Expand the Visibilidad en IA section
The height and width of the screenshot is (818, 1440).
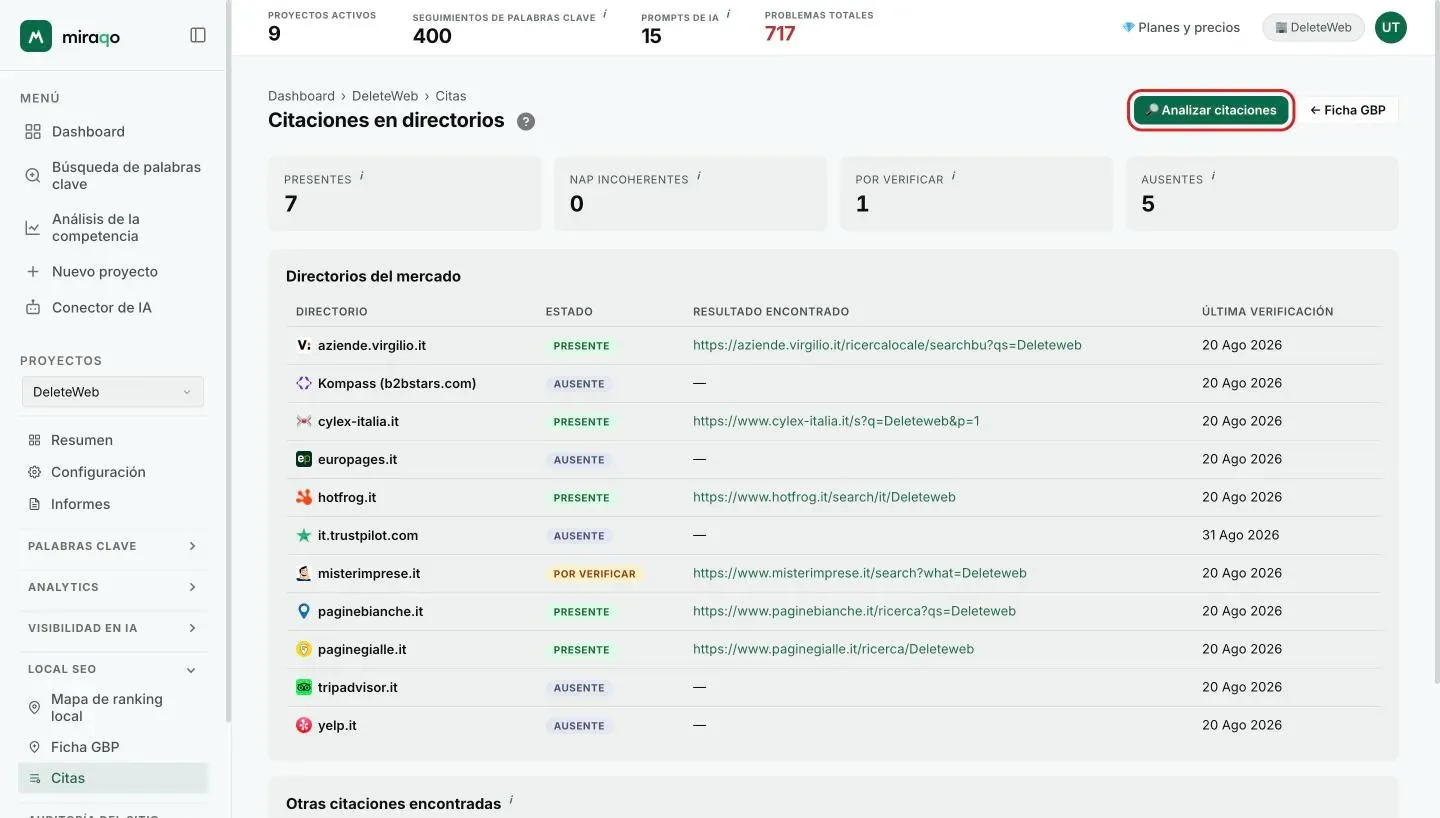113,628
